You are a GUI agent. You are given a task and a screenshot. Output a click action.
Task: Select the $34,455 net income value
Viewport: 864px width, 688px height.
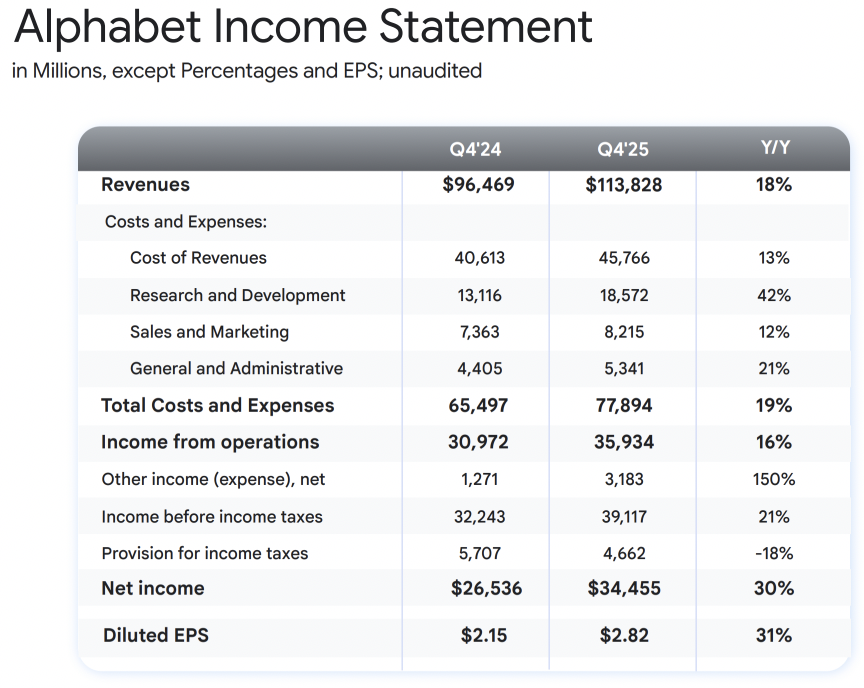click(623, 588)
